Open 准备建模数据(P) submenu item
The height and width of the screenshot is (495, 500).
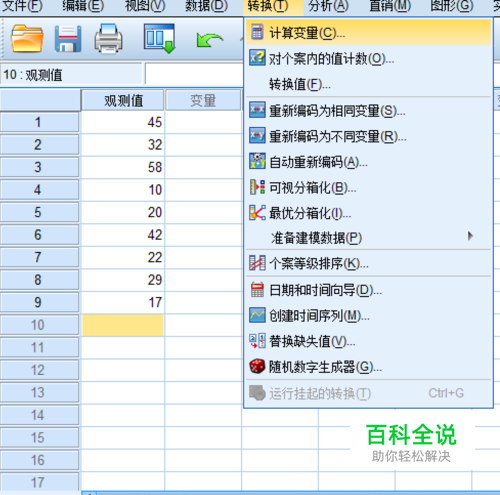369,237
